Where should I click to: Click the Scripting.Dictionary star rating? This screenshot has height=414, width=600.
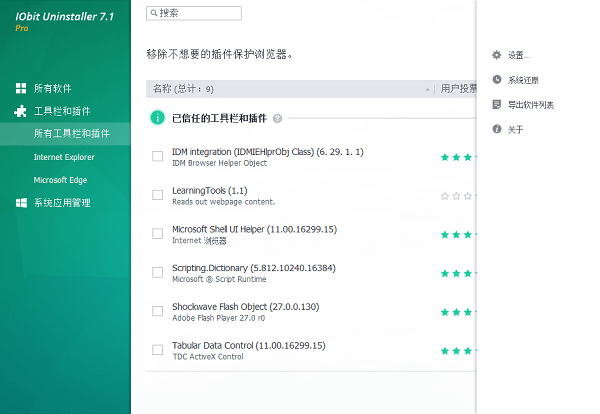pos(458,273)
